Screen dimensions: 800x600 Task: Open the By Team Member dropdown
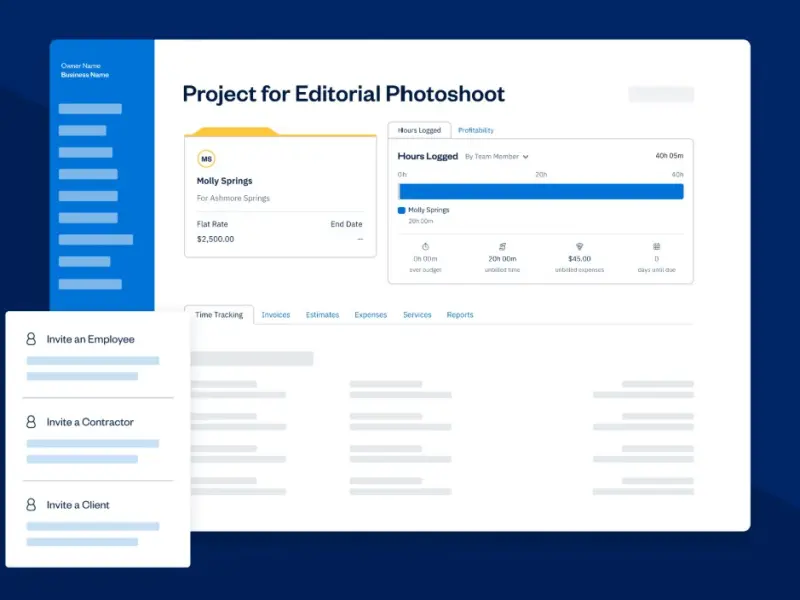[x=497, y=157]
